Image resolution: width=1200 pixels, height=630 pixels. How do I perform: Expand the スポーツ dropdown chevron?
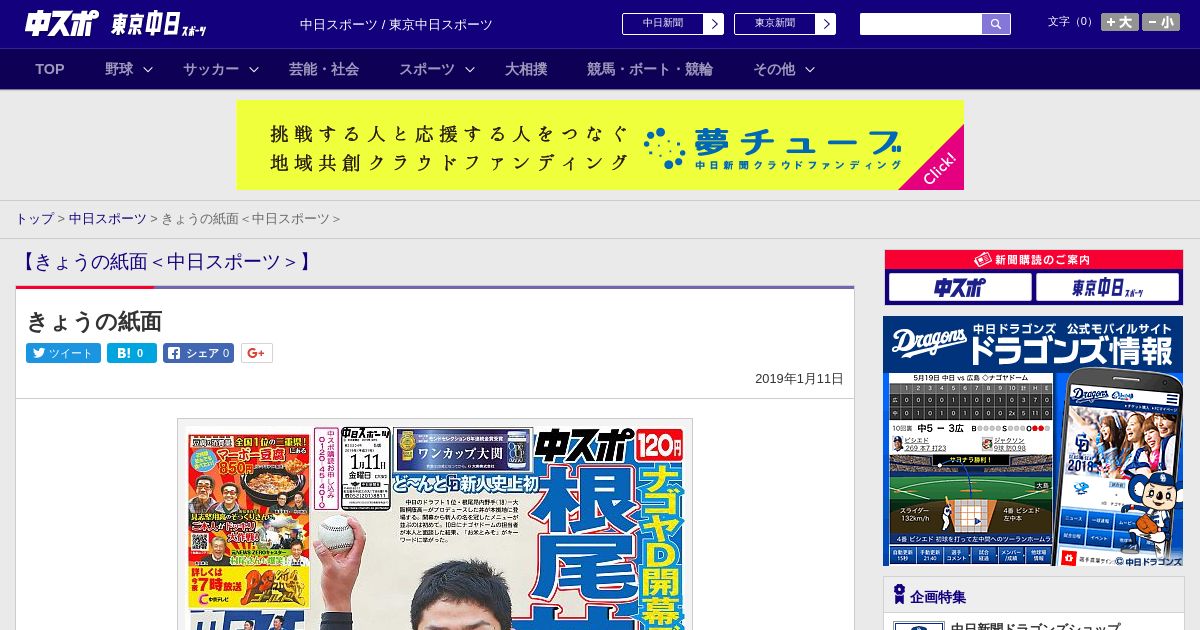click(470, 69)
